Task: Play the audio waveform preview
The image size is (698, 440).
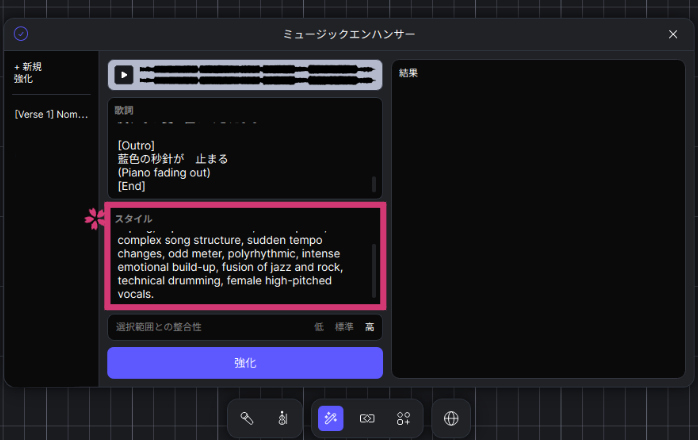Action: pos(123,74)
